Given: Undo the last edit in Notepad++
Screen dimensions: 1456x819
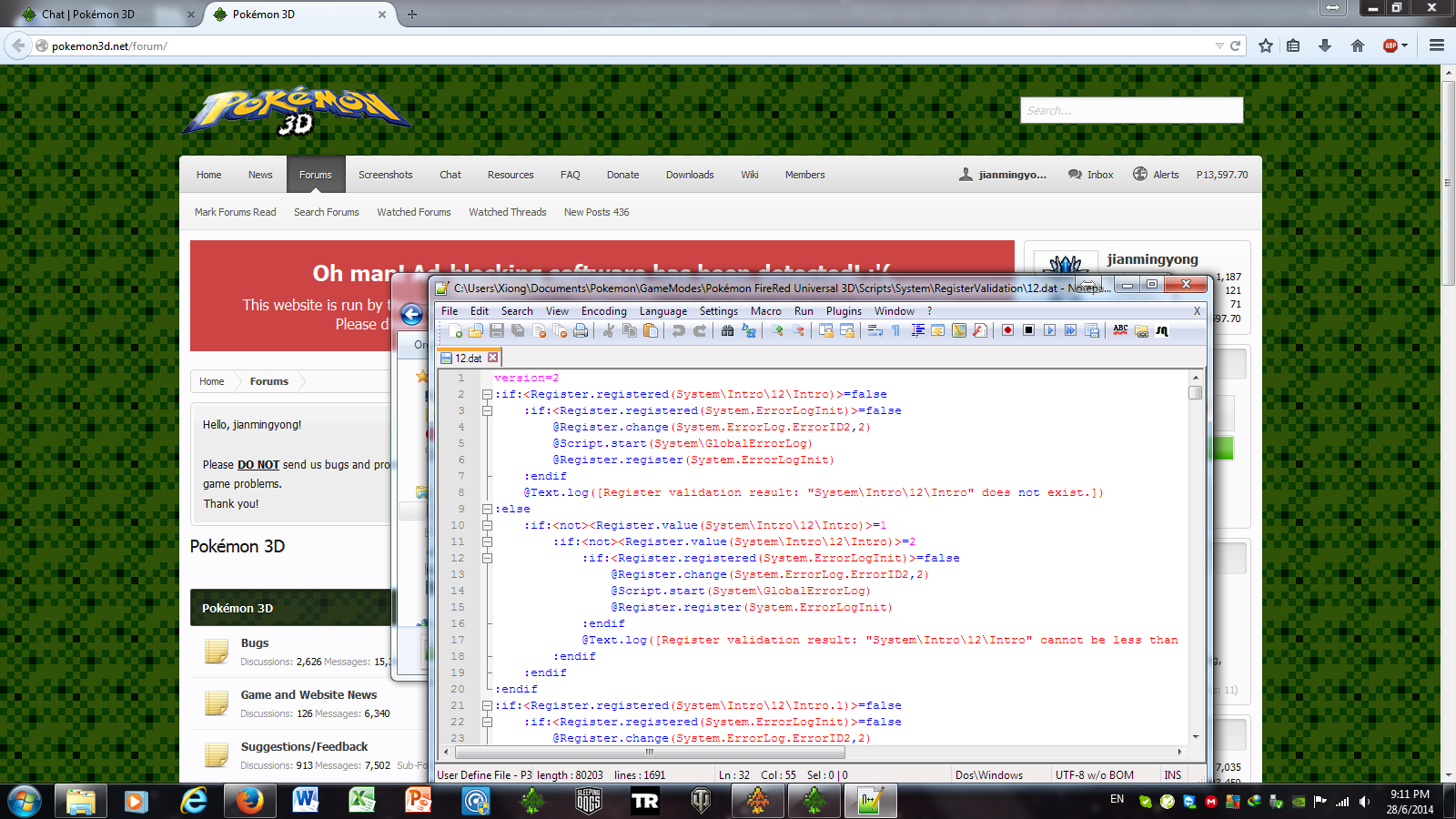Looking at the screenshot, I should coord(678,331).
